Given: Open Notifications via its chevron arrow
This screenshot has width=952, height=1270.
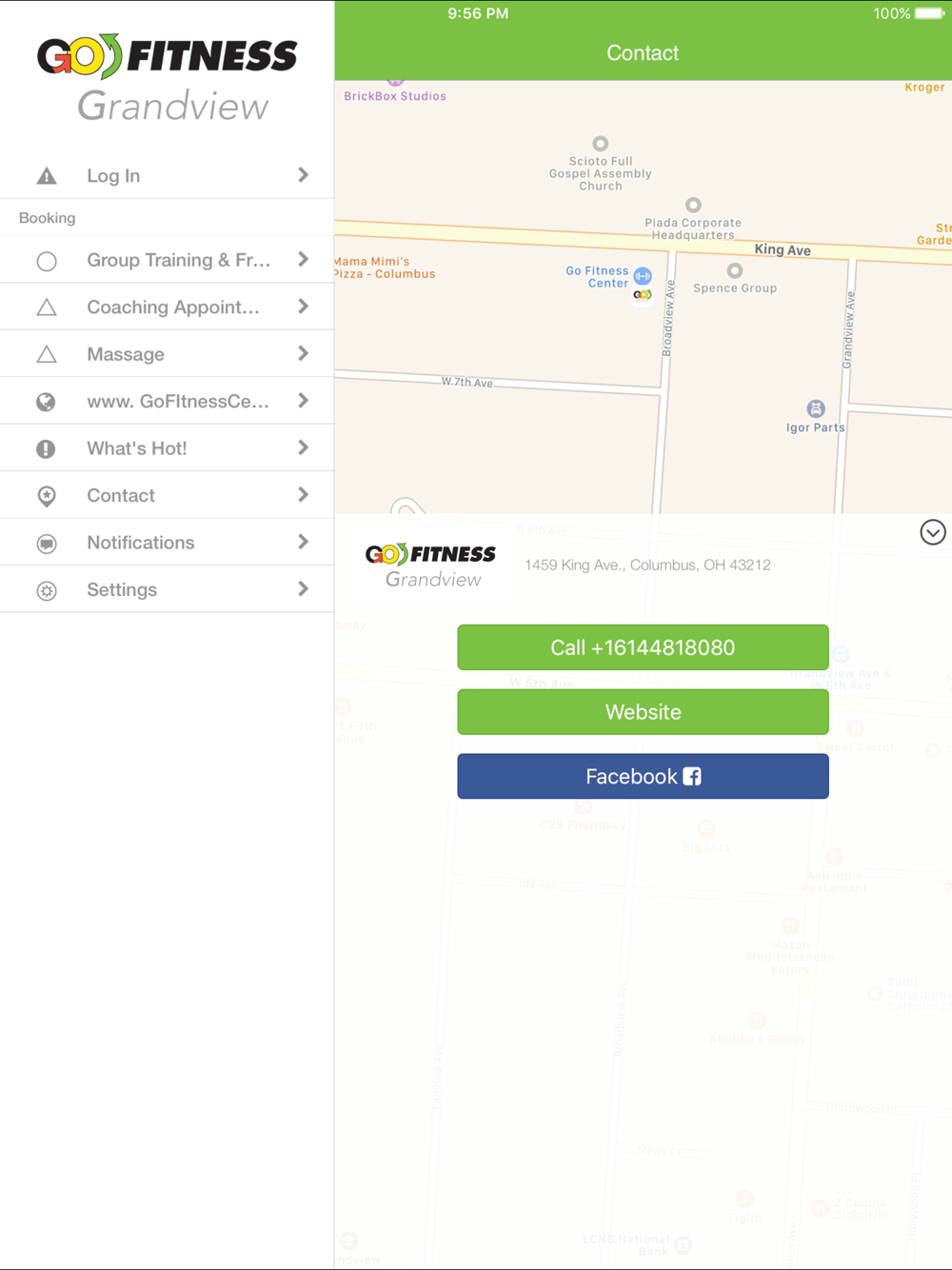Looking at the screenshot, I should pyautogui.click(x=303, y=542).
